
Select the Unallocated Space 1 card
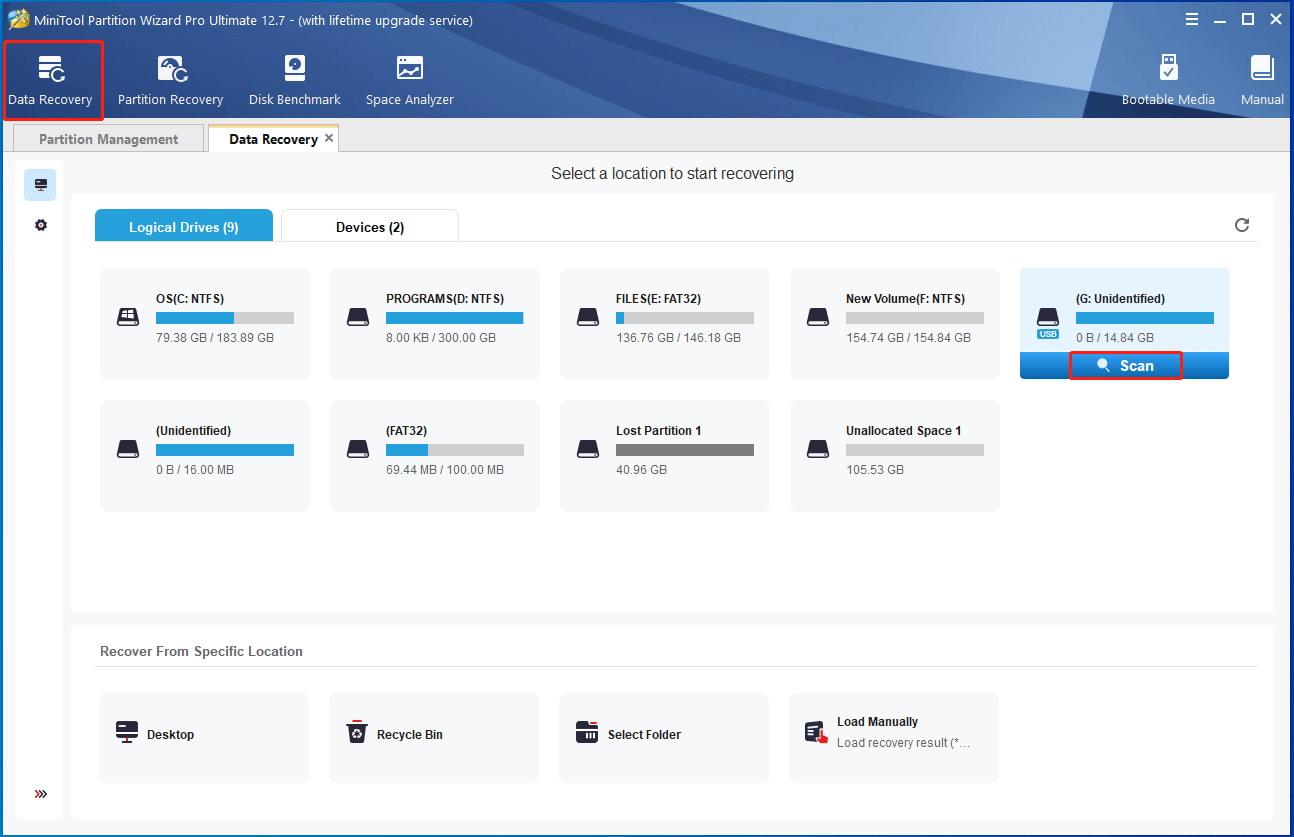point(895,456)
